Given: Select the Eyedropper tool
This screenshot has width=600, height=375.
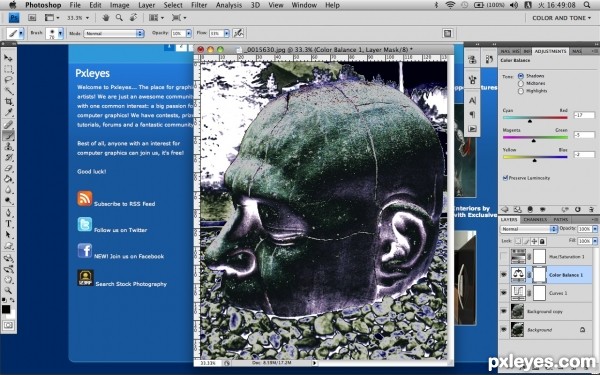Looking at the screenshot, I should click(8, 112).
